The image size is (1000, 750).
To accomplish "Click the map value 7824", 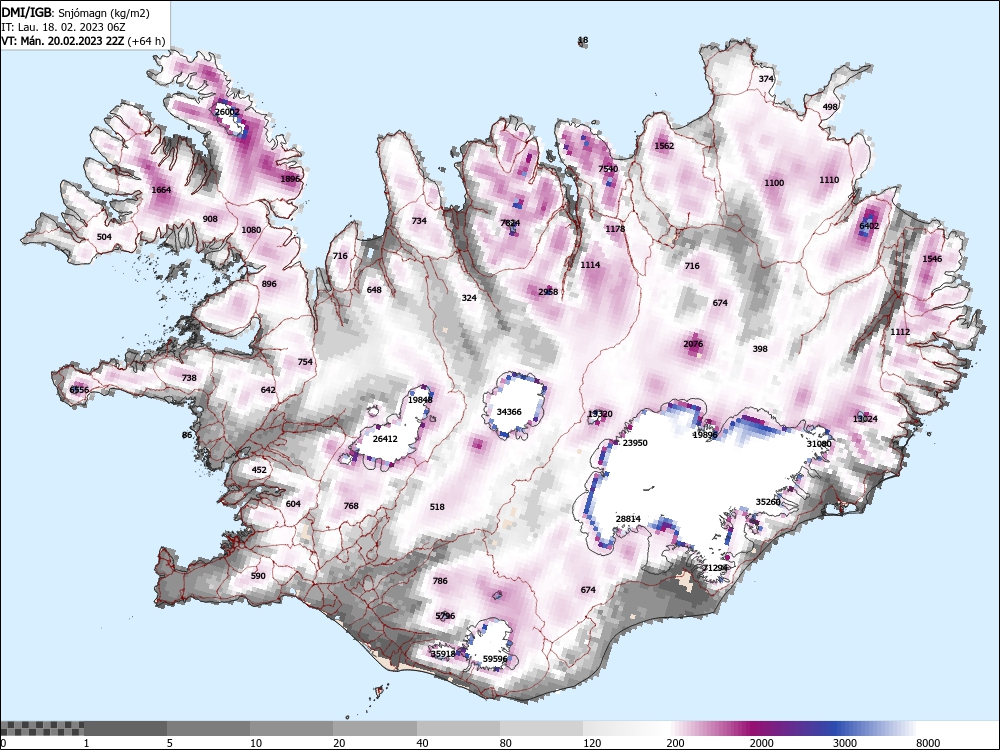I will pos(510,223).
